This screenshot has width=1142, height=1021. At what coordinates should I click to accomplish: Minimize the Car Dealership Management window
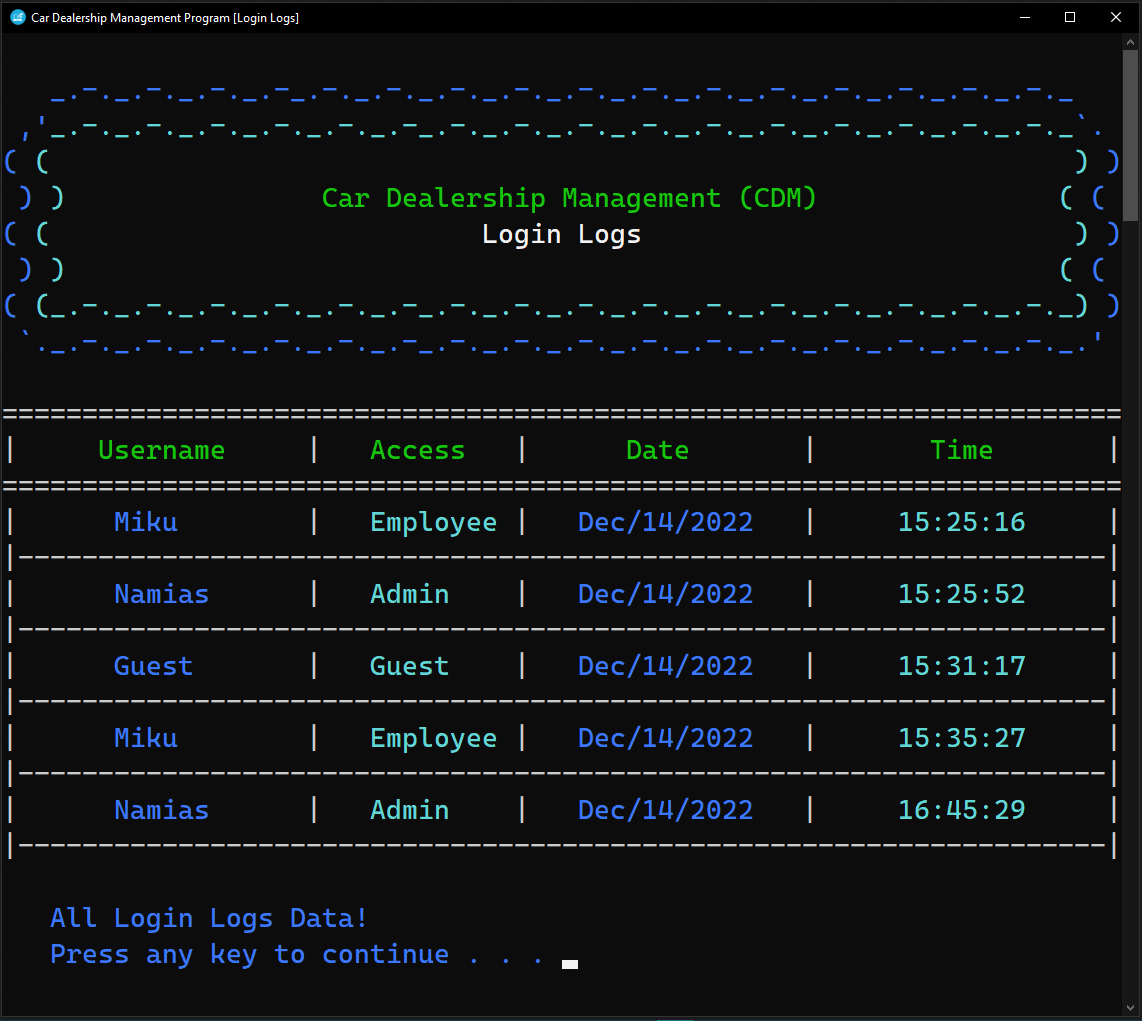[1025, 17]
